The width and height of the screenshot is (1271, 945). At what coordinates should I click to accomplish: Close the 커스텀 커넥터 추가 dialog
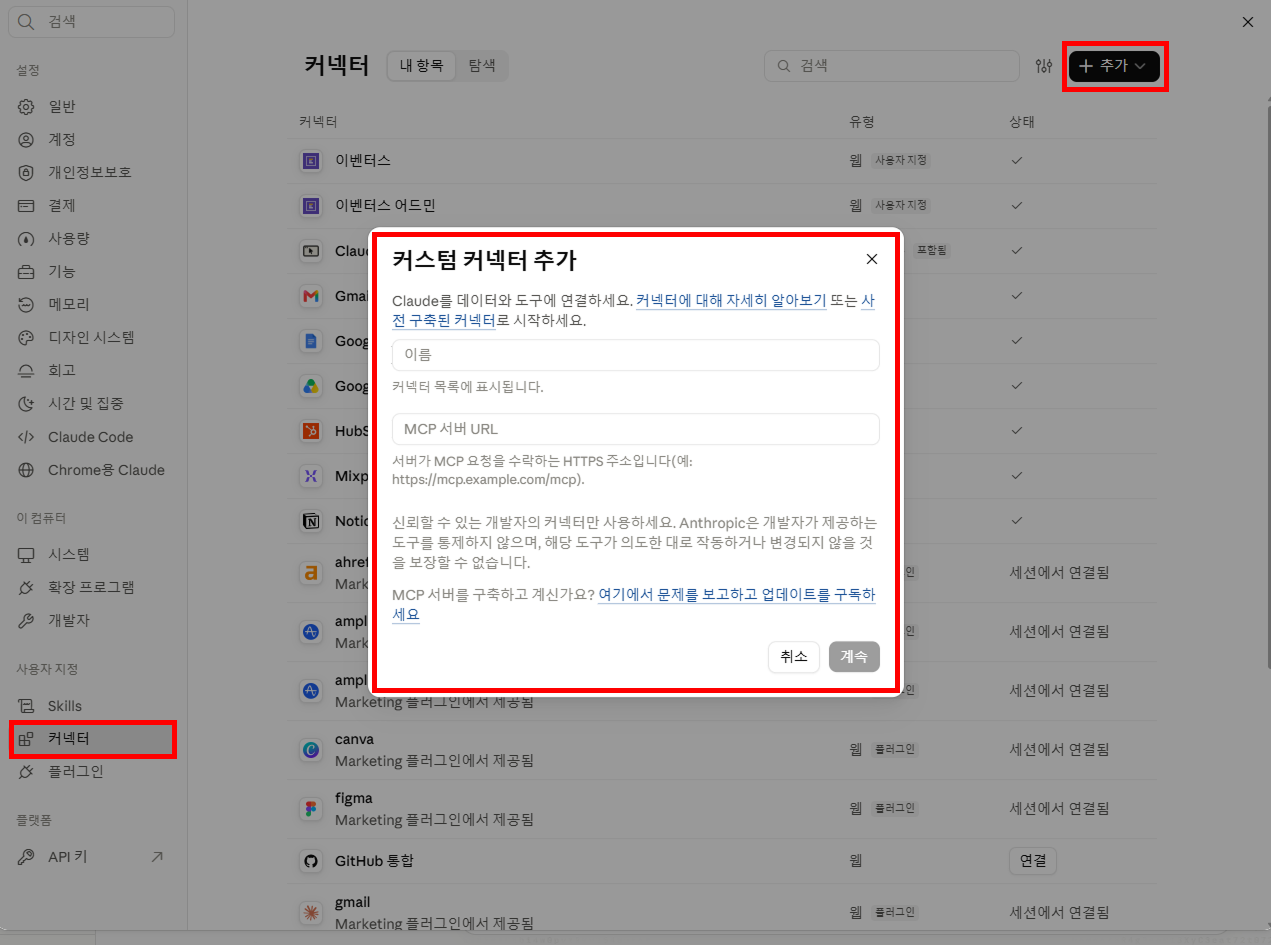pyautogui.click(x=872, y=259)
